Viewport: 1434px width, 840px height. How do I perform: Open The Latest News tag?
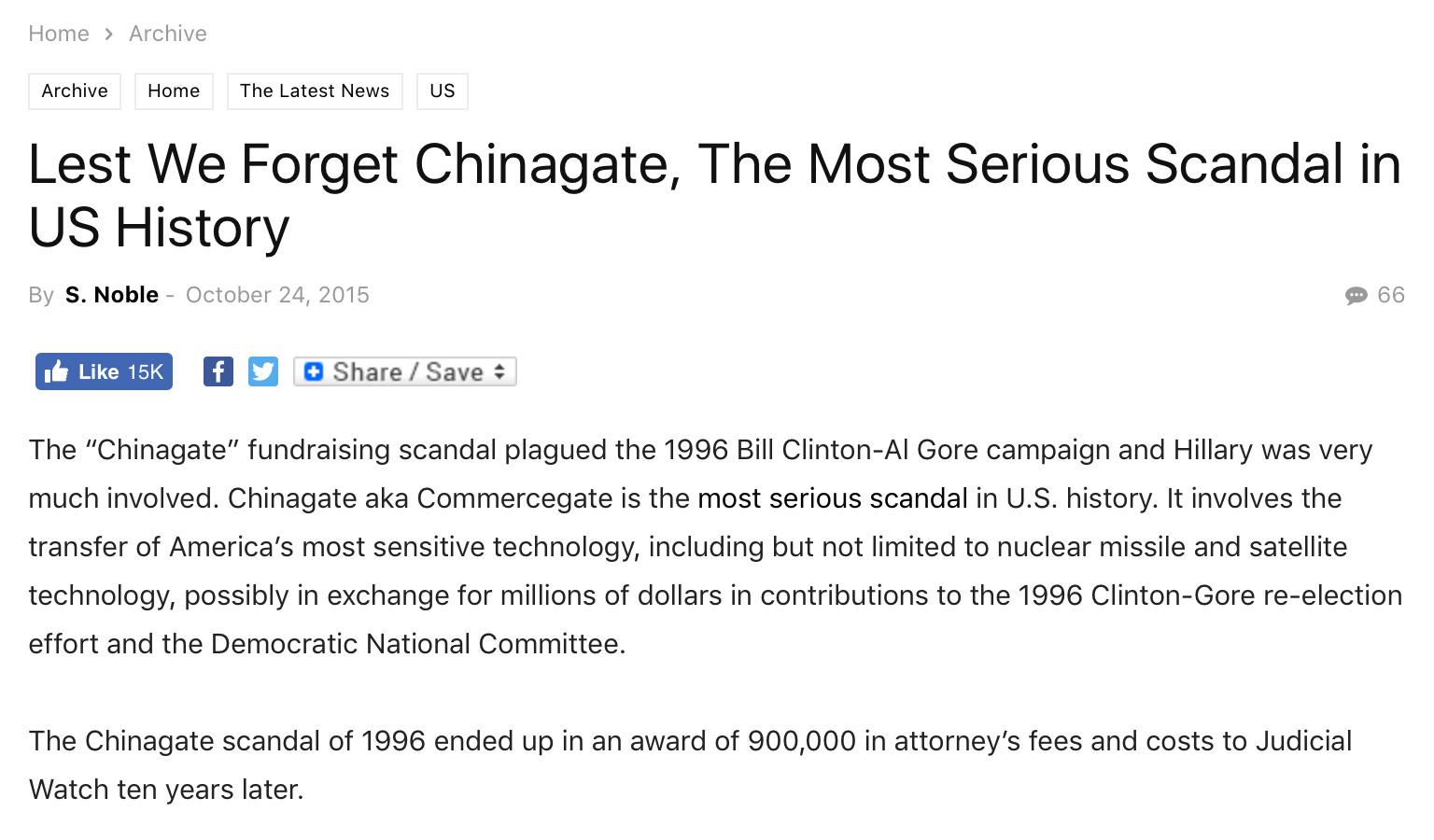(x=315, y=91)
